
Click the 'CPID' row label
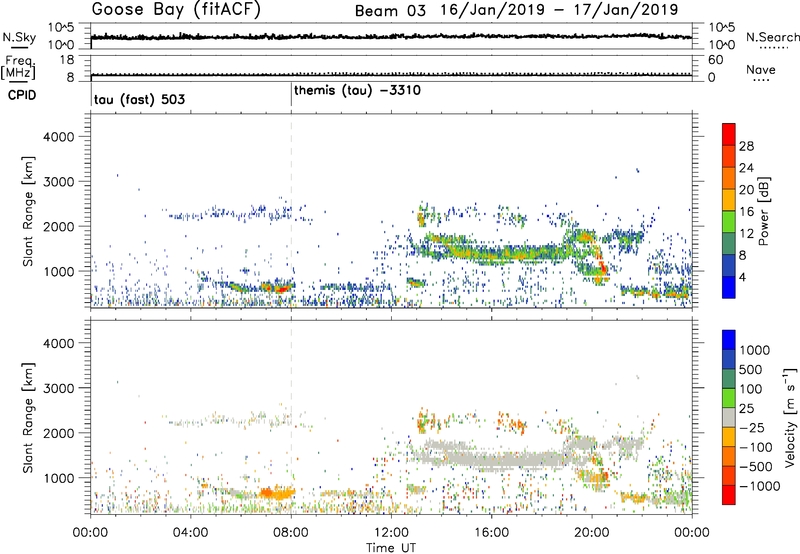pyautogui.click(x=22, y=95)
